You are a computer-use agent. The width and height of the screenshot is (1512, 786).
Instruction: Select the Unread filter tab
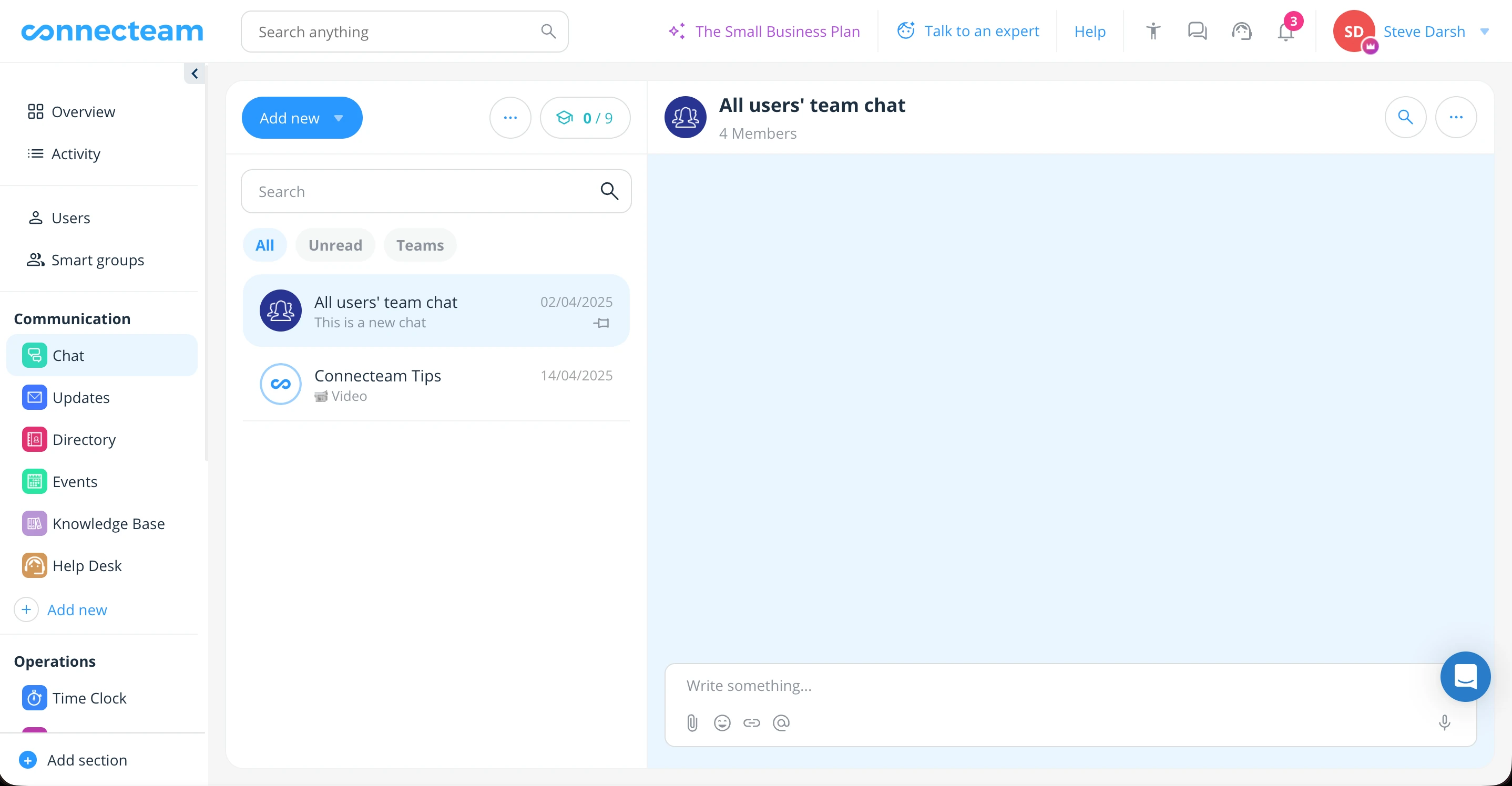pos(335,245)
